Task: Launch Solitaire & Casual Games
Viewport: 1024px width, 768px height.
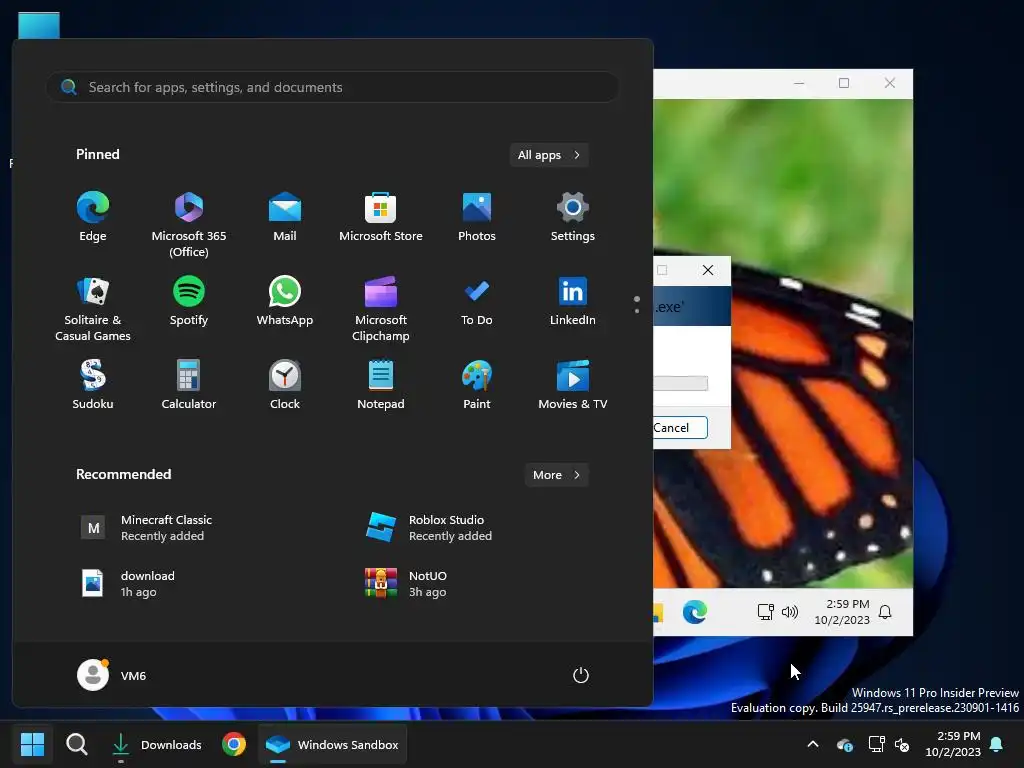Action: [93, 308]
